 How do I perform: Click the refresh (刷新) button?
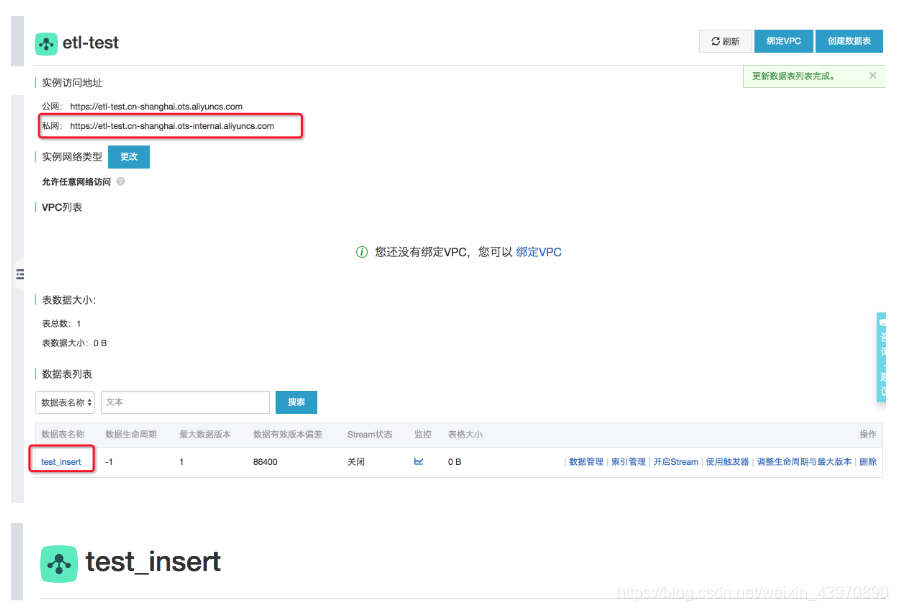point(725,41)
